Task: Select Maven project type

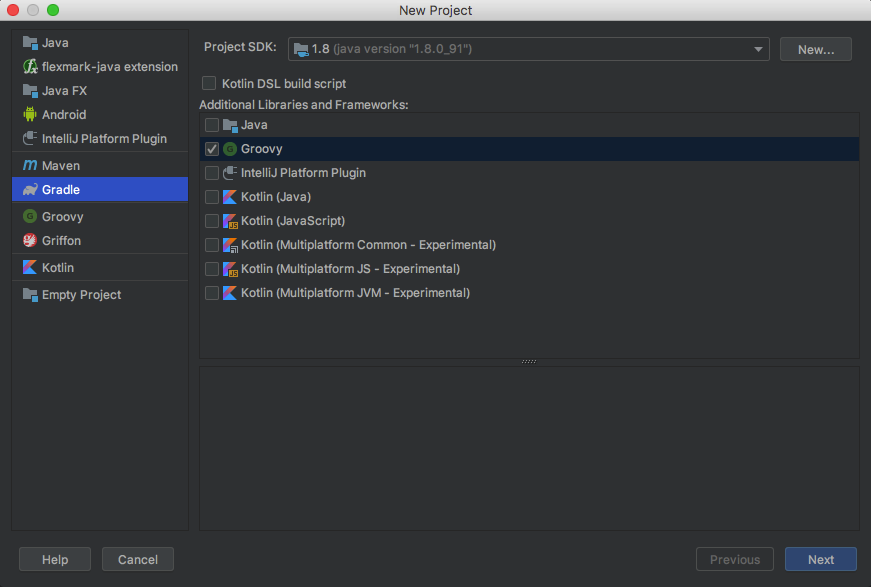Action: coord(100,165)
